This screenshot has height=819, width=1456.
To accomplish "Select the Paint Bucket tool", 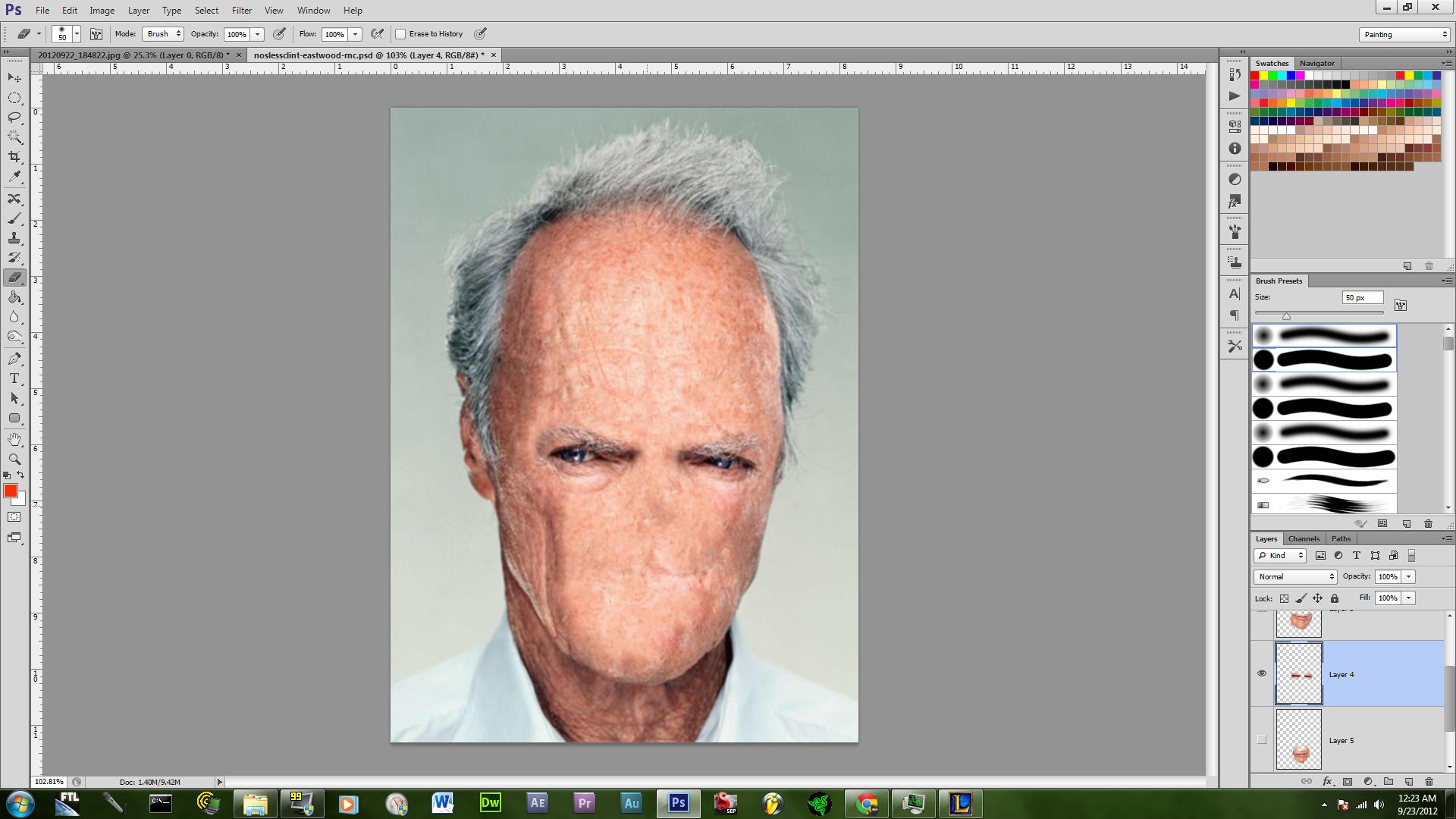I will click(14, 297).
